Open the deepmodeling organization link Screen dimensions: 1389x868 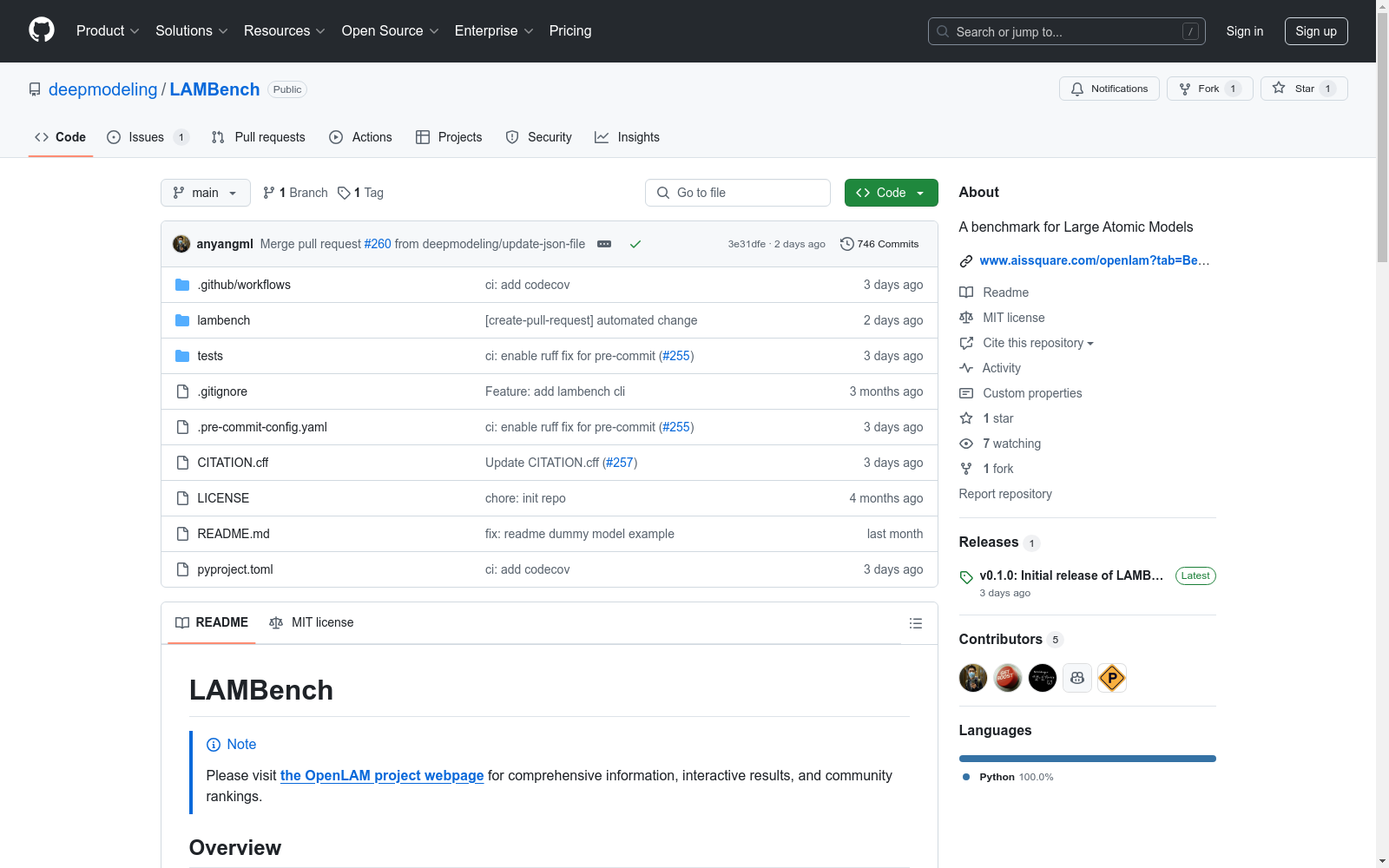(102, 89)
